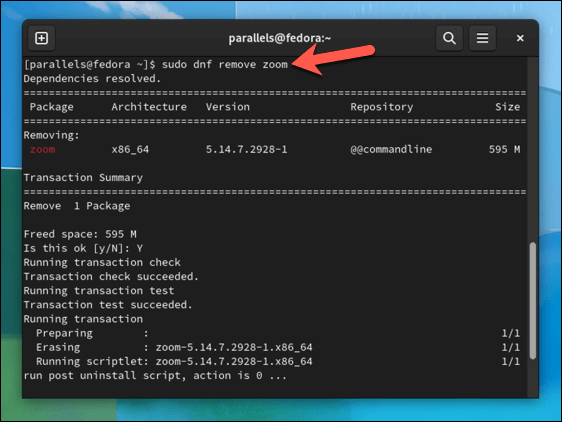Click 'Transaction check succeeded.' line
The image size is (562, 422).
click(111, 277)
